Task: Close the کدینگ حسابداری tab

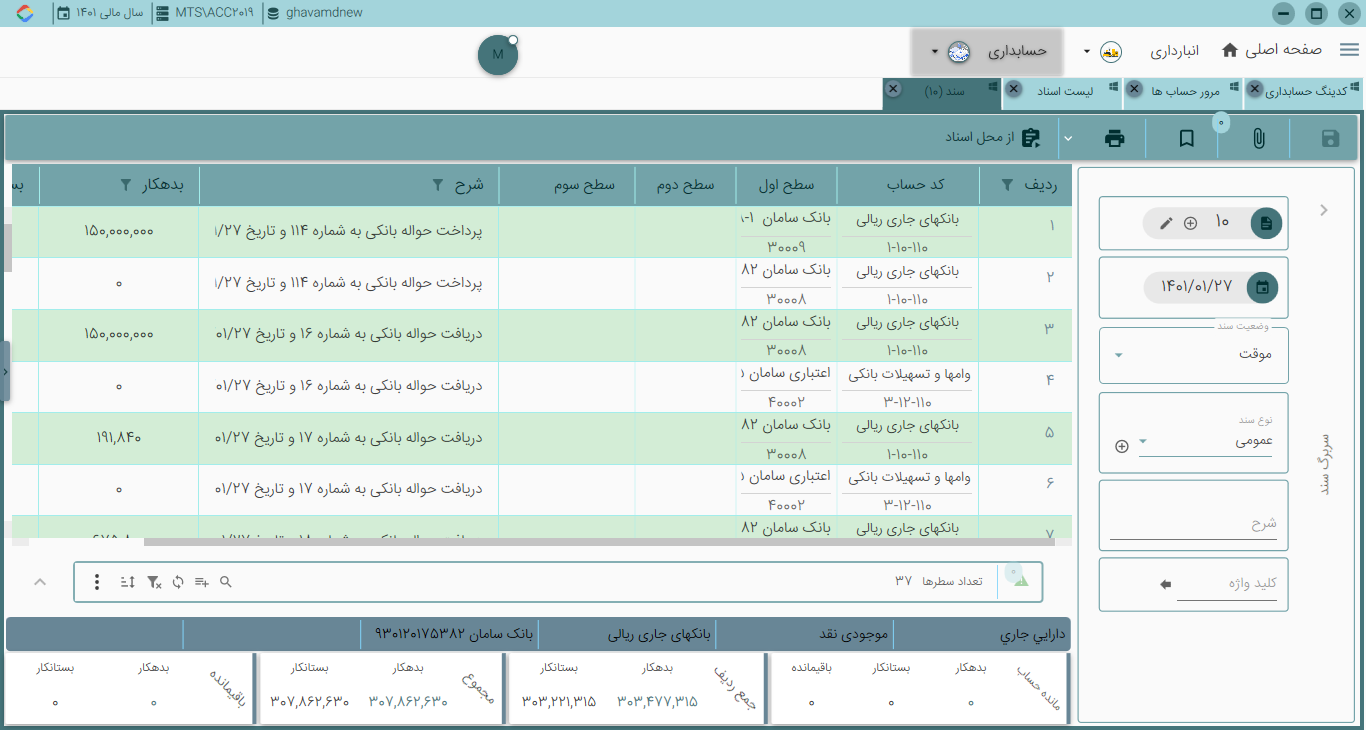Action: (1254, 89)
